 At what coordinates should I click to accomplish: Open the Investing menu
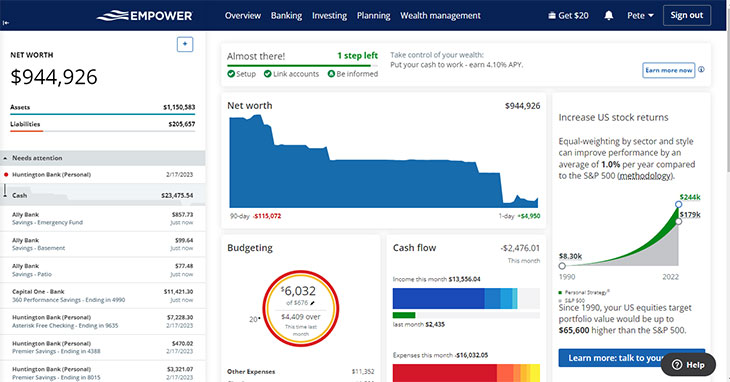pyautogui.click(x=329, y=15)
